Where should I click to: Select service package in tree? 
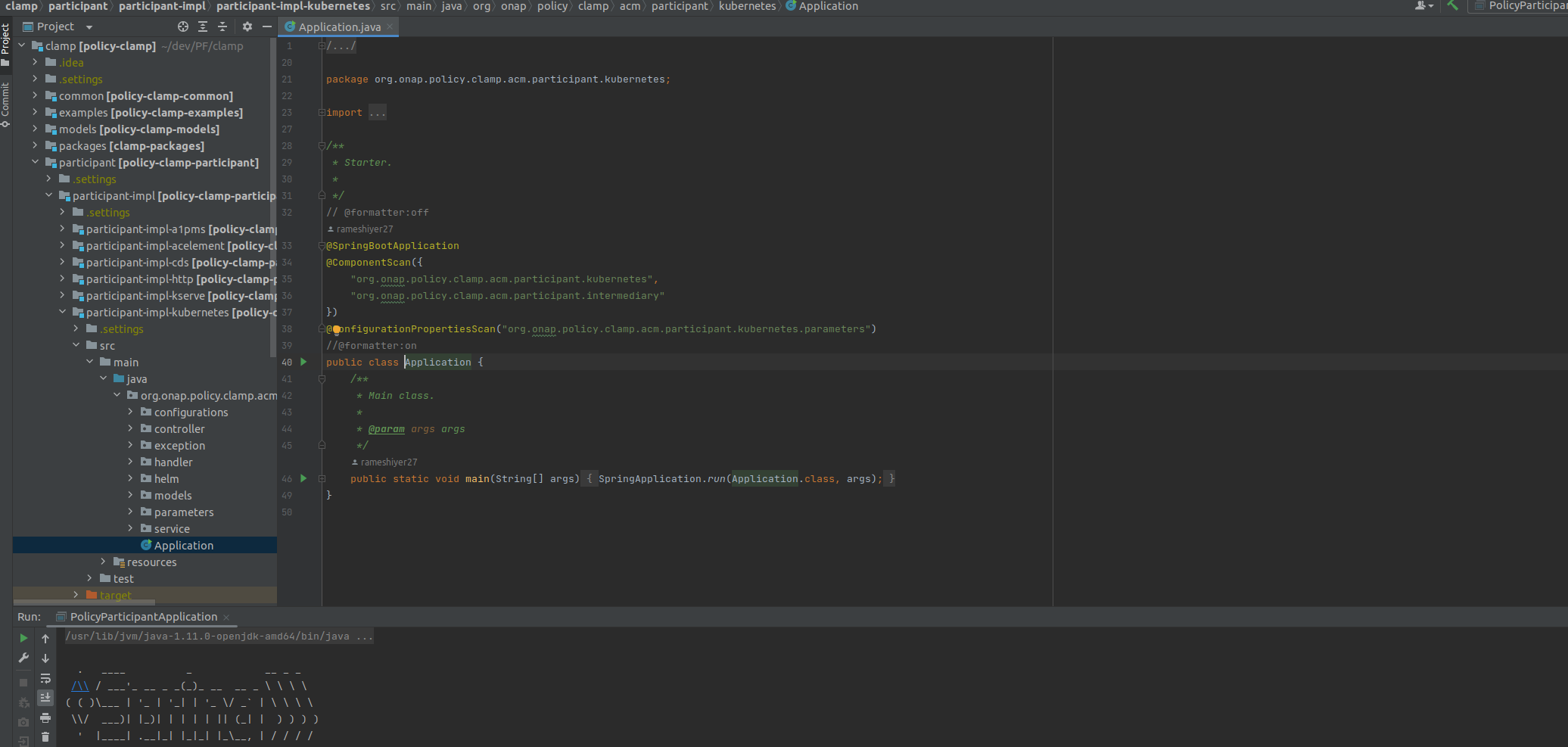(172, 529)
